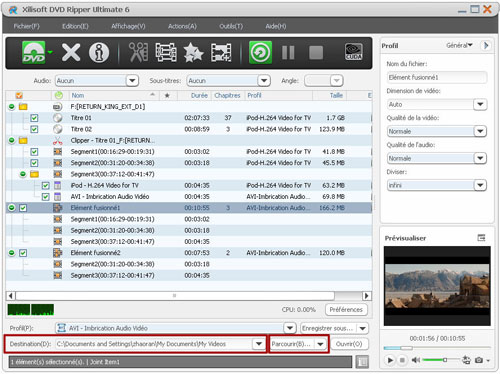
Task: Open the Profil(P) format dropdown
Action: click(x=290, y=328)
